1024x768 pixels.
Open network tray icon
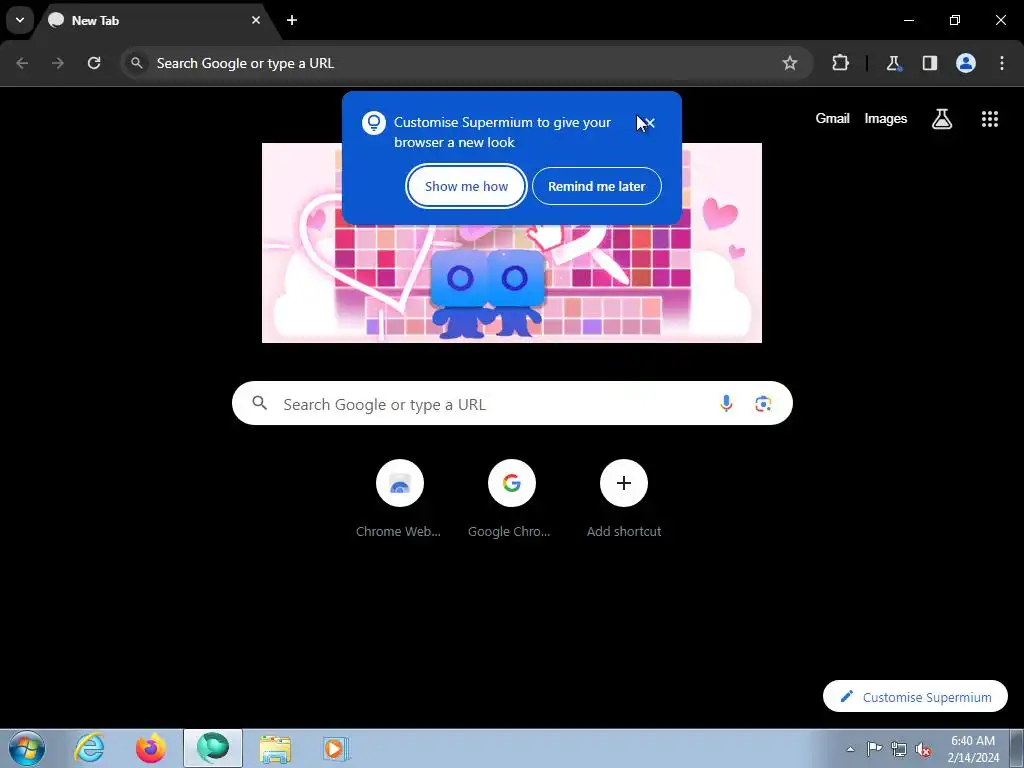click(899, 749)
